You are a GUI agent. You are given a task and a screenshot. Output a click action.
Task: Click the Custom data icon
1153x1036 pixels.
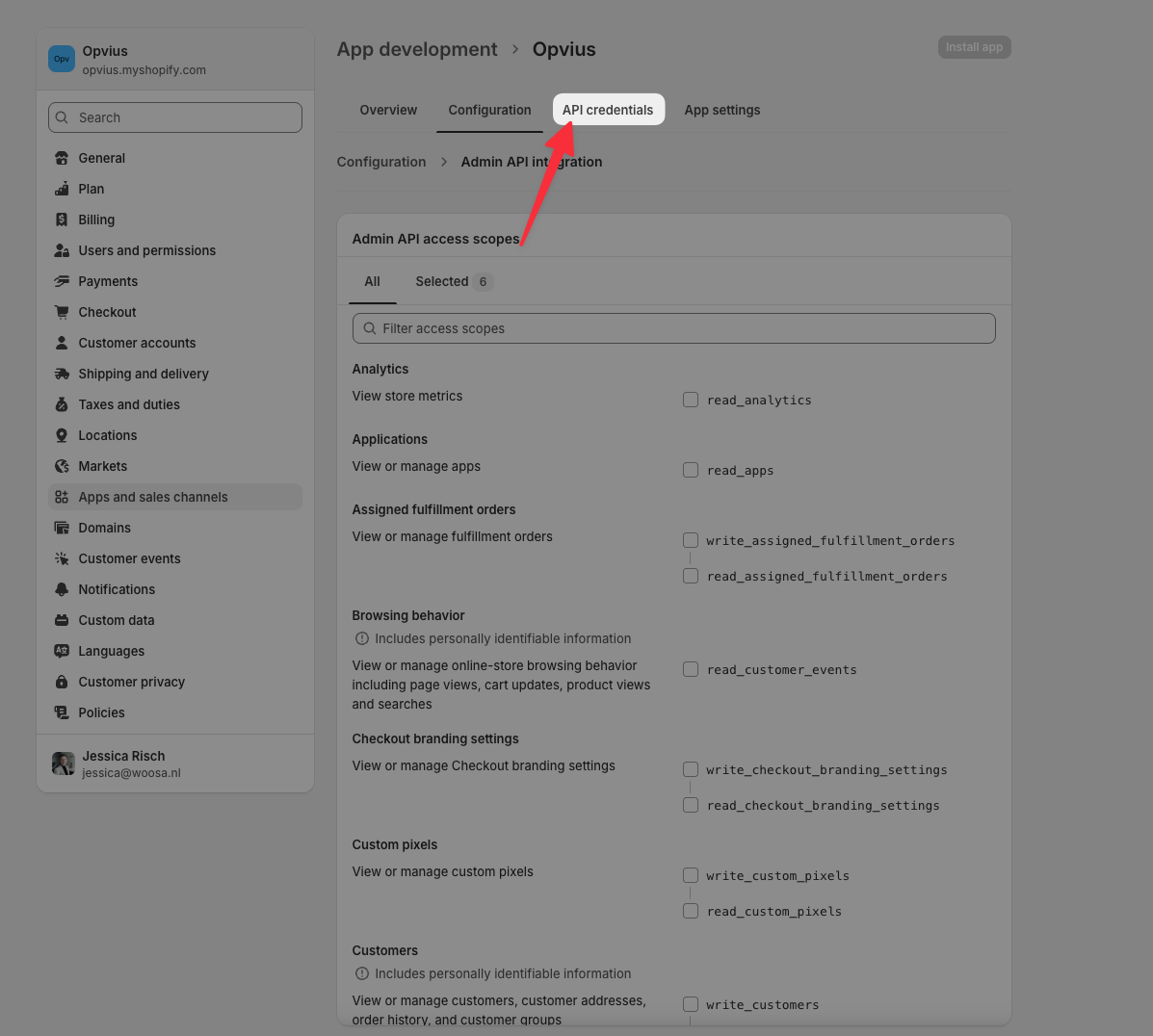coord(62,621)
